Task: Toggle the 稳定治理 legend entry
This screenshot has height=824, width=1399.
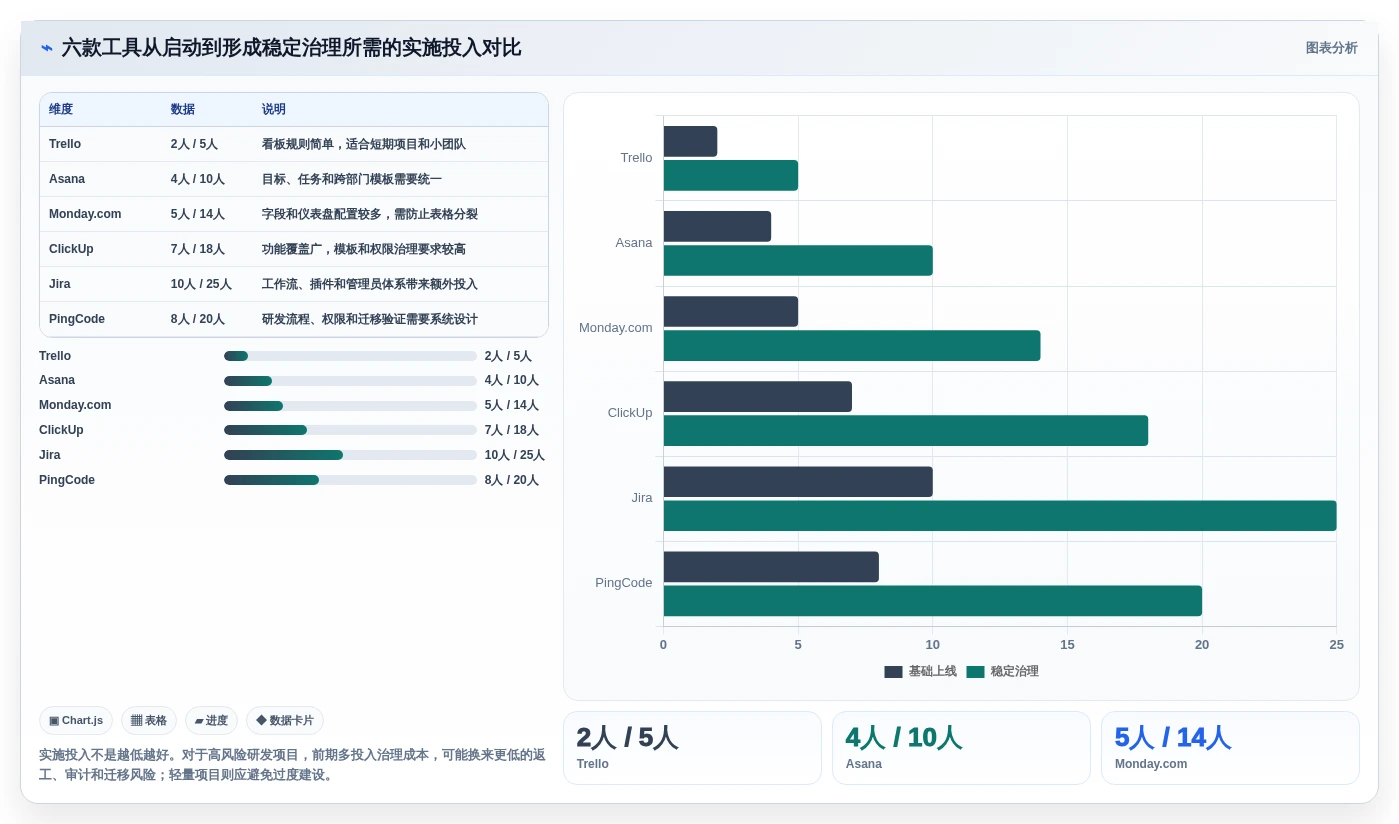Action: pos(1002,672)
